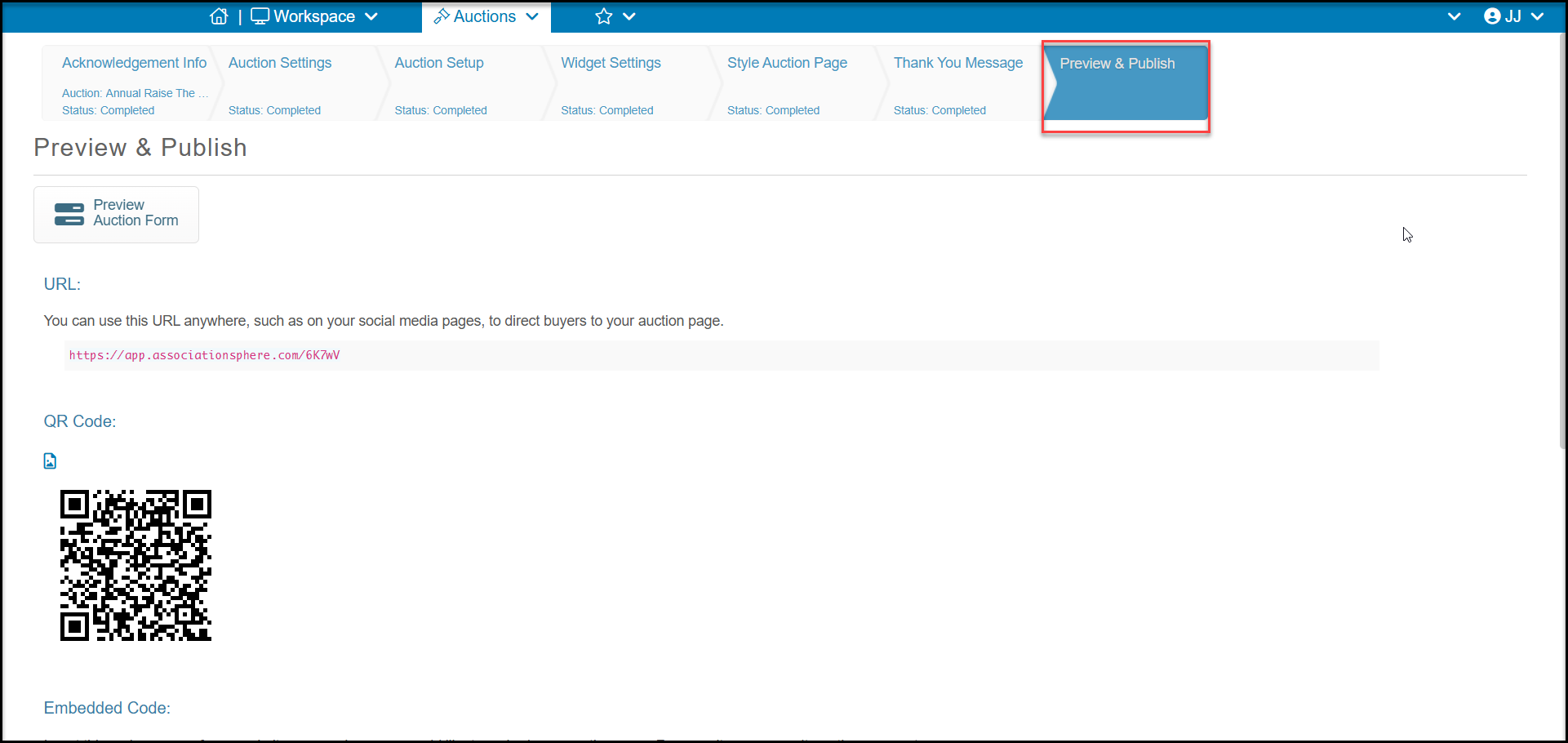Image resolution: width=1568 pixels, height=743 pixels.
Task: Open the Auctions menu tab
Action: click(x=486, y=16)
